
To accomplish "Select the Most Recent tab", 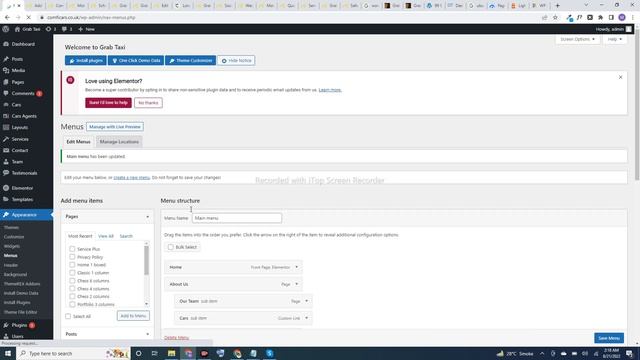I will click(80, 236).
